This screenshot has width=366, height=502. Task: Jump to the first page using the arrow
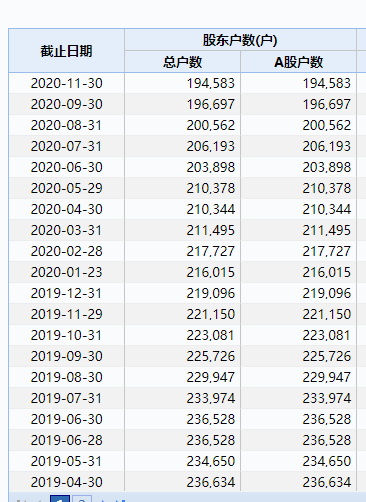21,500
